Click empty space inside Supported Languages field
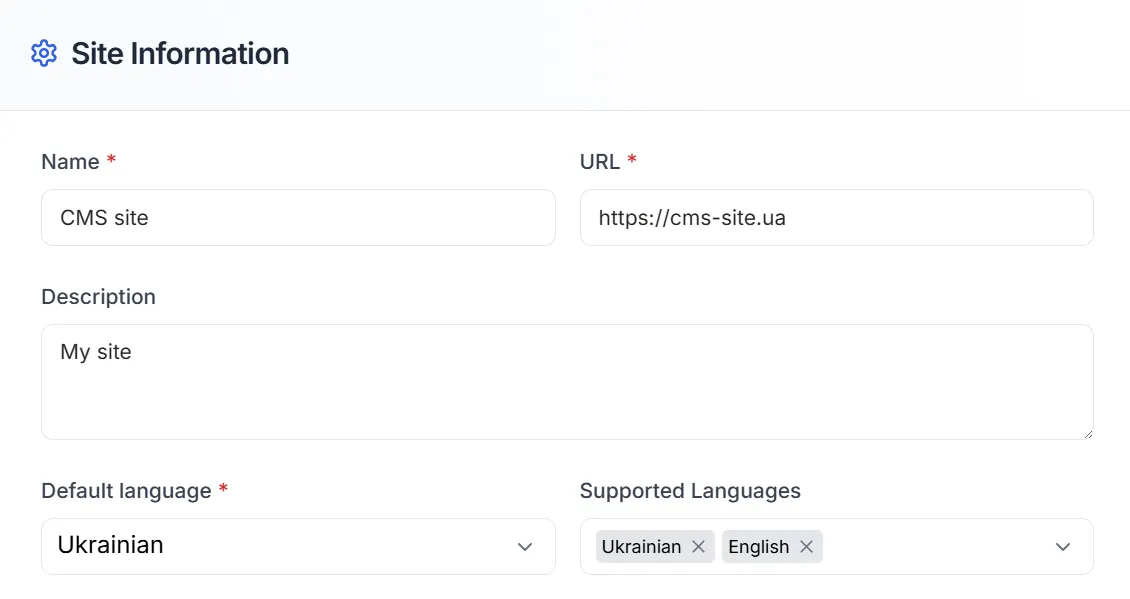Image resolution: width=1130 pixels, height=599 pixels. [x=937, y=546]
